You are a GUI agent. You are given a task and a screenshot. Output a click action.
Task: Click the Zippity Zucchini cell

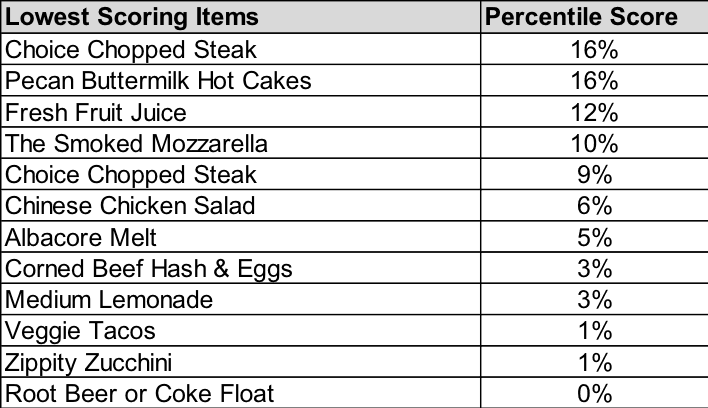point(240,363)
